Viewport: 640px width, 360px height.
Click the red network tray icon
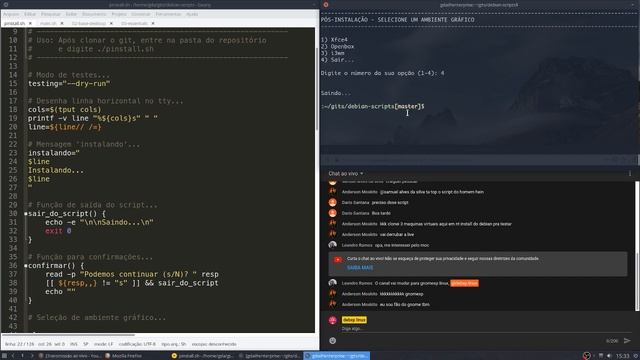[587, 356]
